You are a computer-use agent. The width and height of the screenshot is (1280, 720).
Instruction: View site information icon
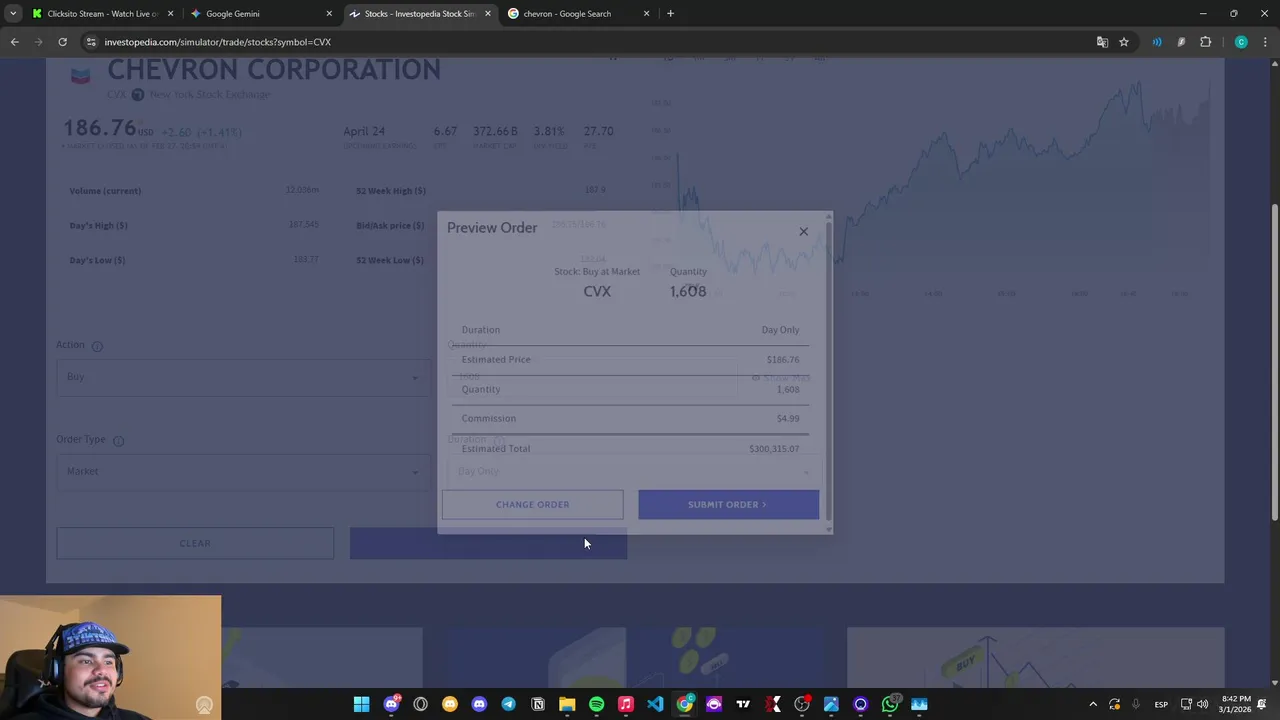(x=91, y=42)
